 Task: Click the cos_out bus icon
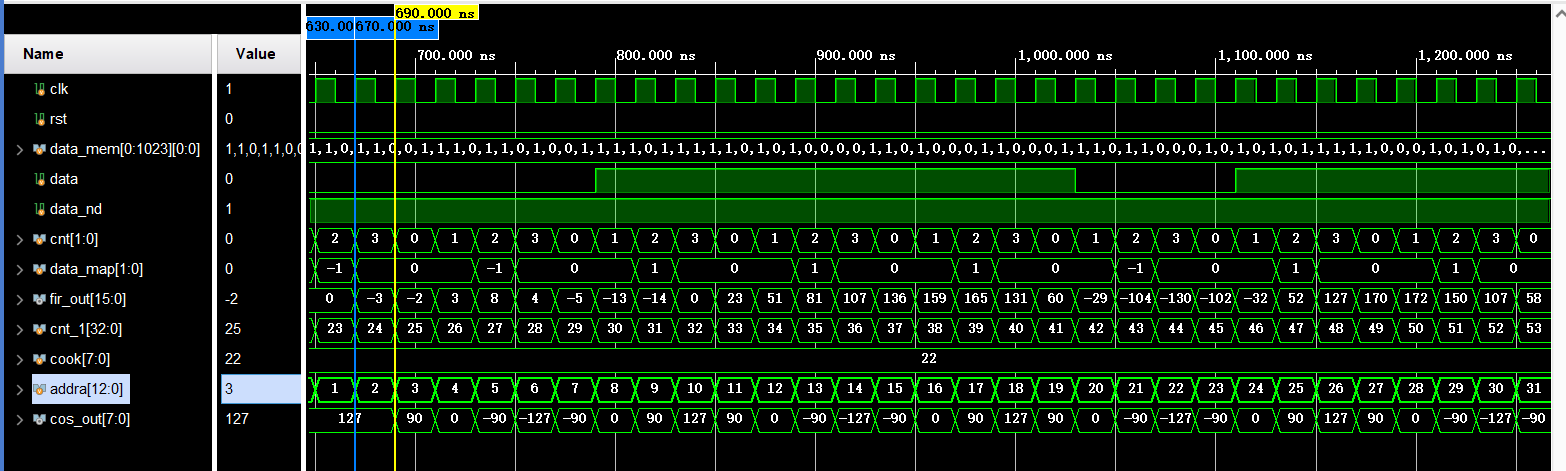pyautogui.click(x=39, y=419)
